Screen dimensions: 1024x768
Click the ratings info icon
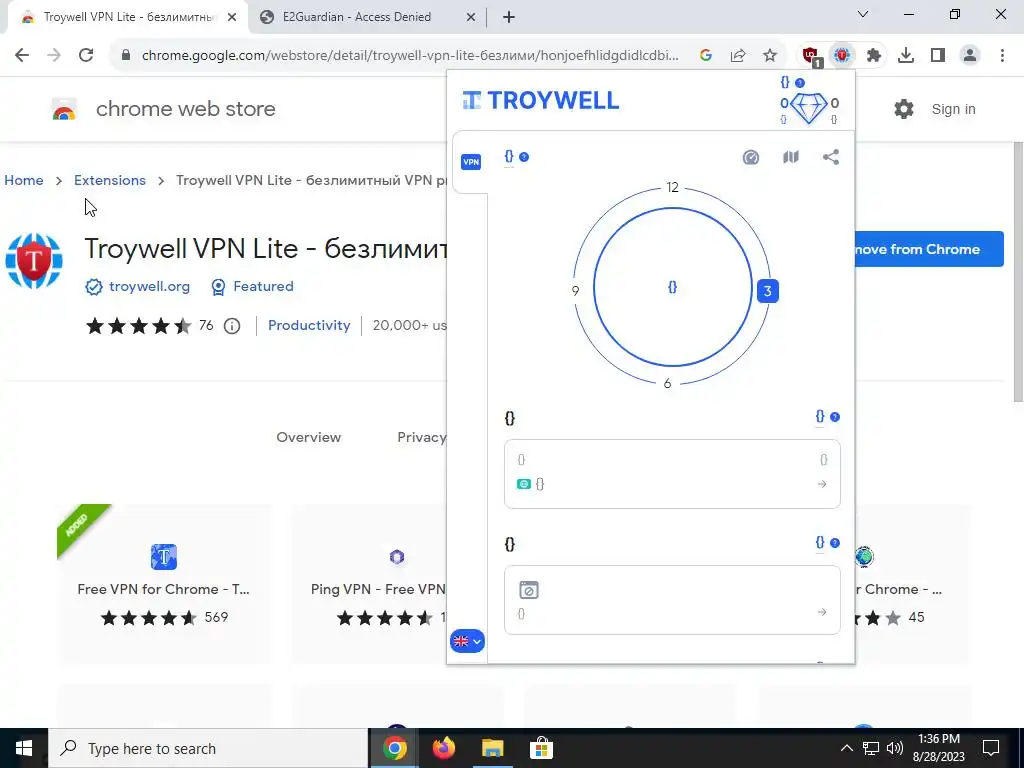(x=232, y=325)
